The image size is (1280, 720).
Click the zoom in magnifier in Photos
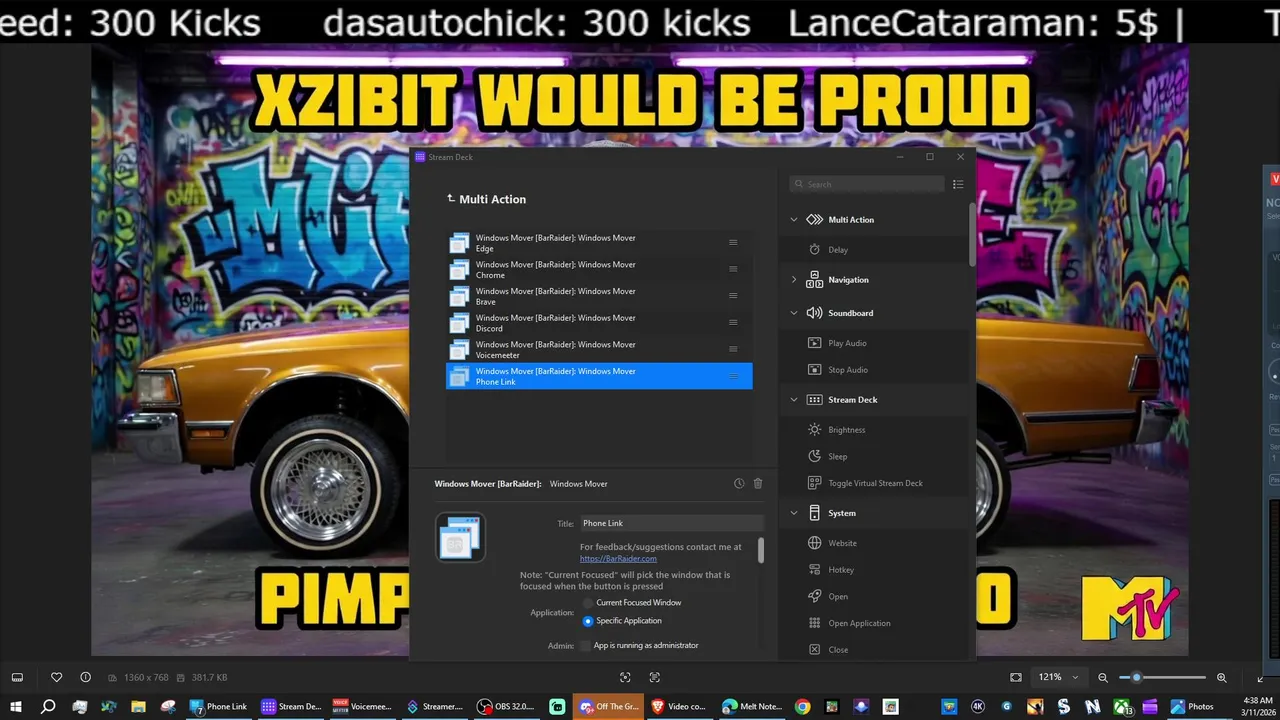pos(1222,677)
